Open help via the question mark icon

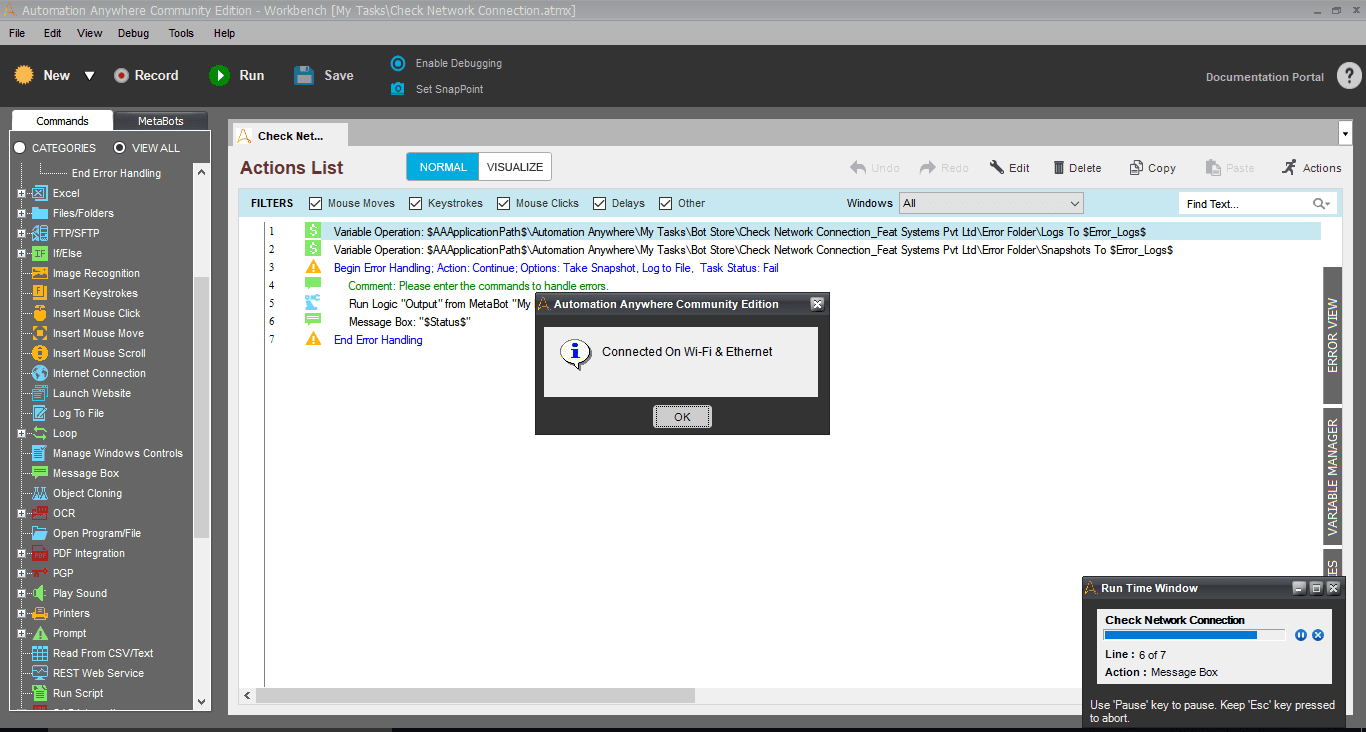(x=1349, y=76)
